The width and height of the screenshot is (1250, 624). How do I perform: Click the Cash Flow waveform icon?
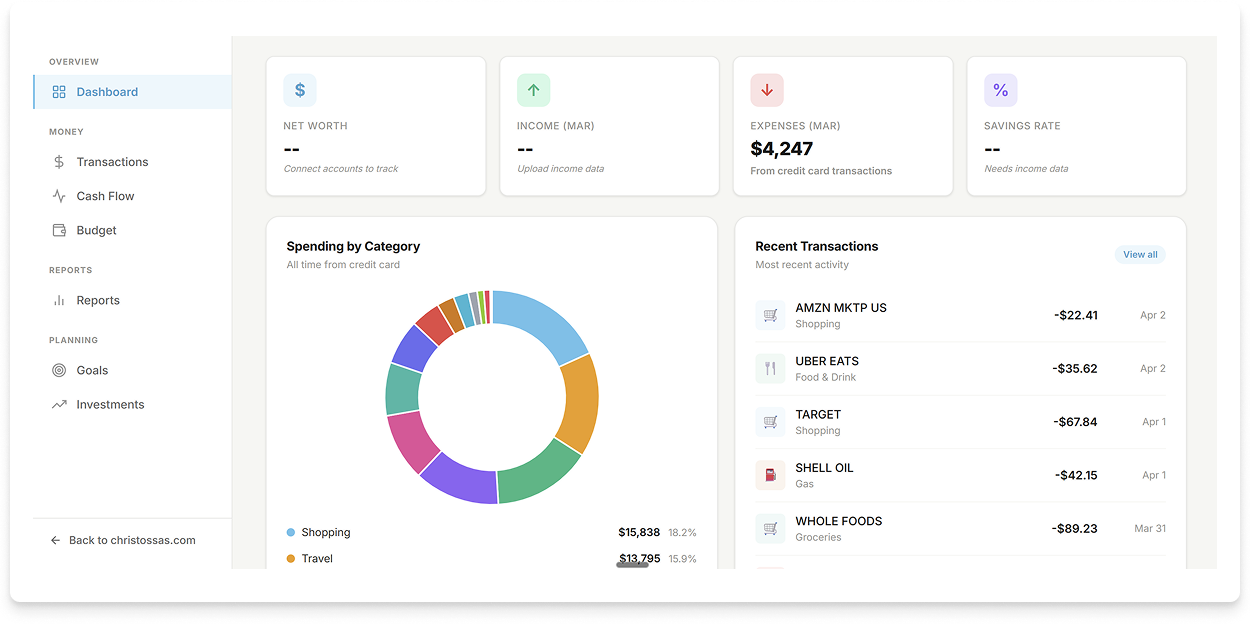[57, 195]
